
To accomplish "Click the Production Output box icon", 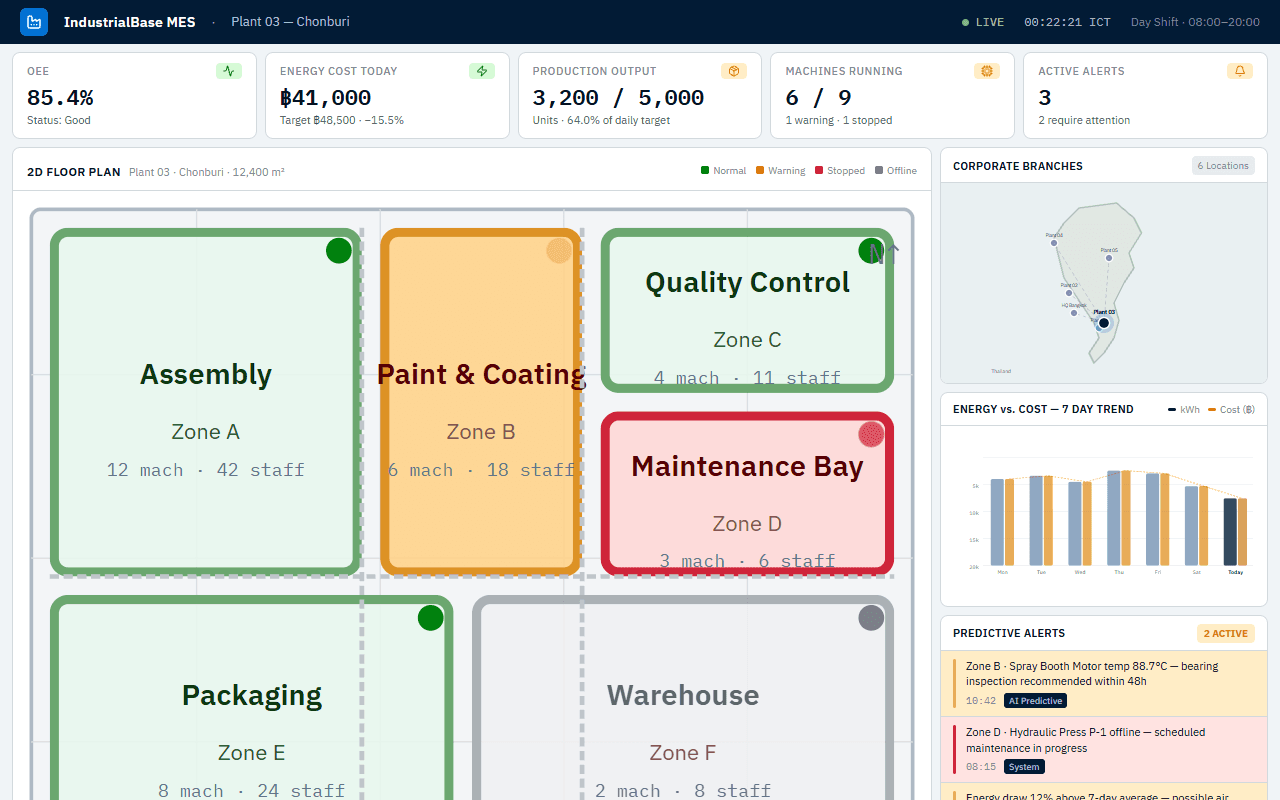I will pos(734,71).
